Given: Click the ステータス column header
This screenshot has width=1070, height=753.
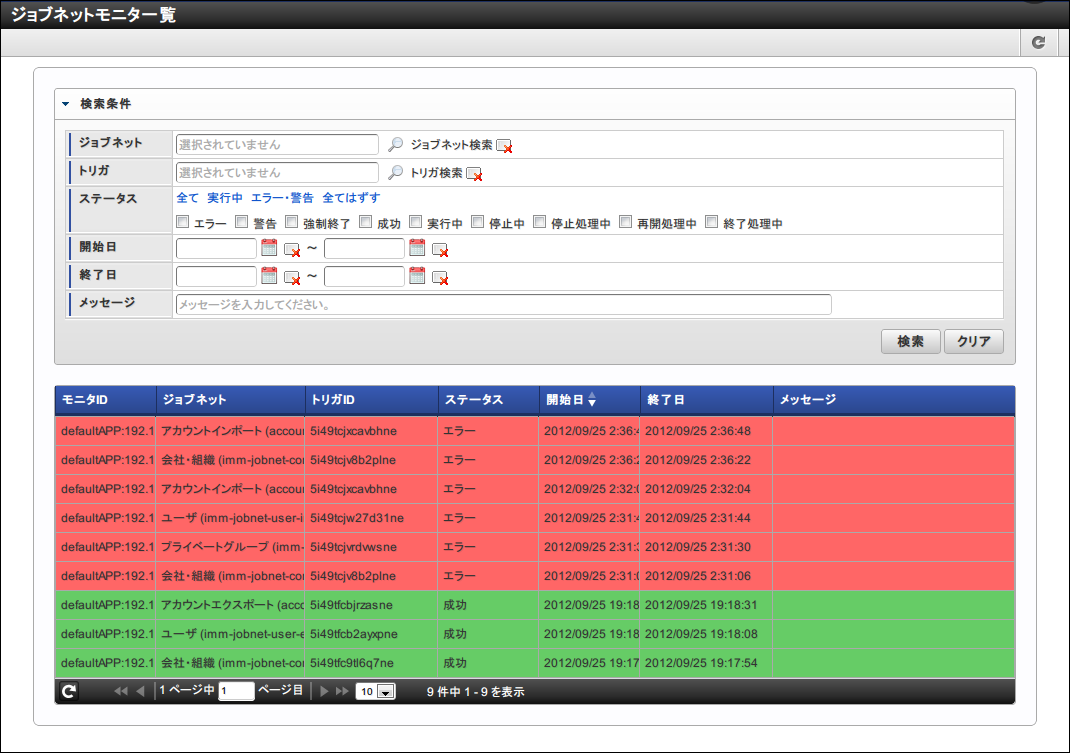Looking at the screenshot, I should [474, 400].
